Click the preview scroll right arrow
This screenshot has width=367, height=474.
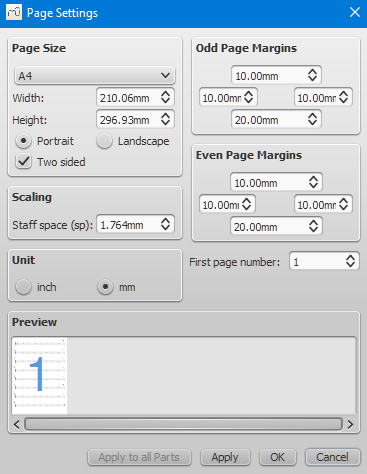pos(350,424)
